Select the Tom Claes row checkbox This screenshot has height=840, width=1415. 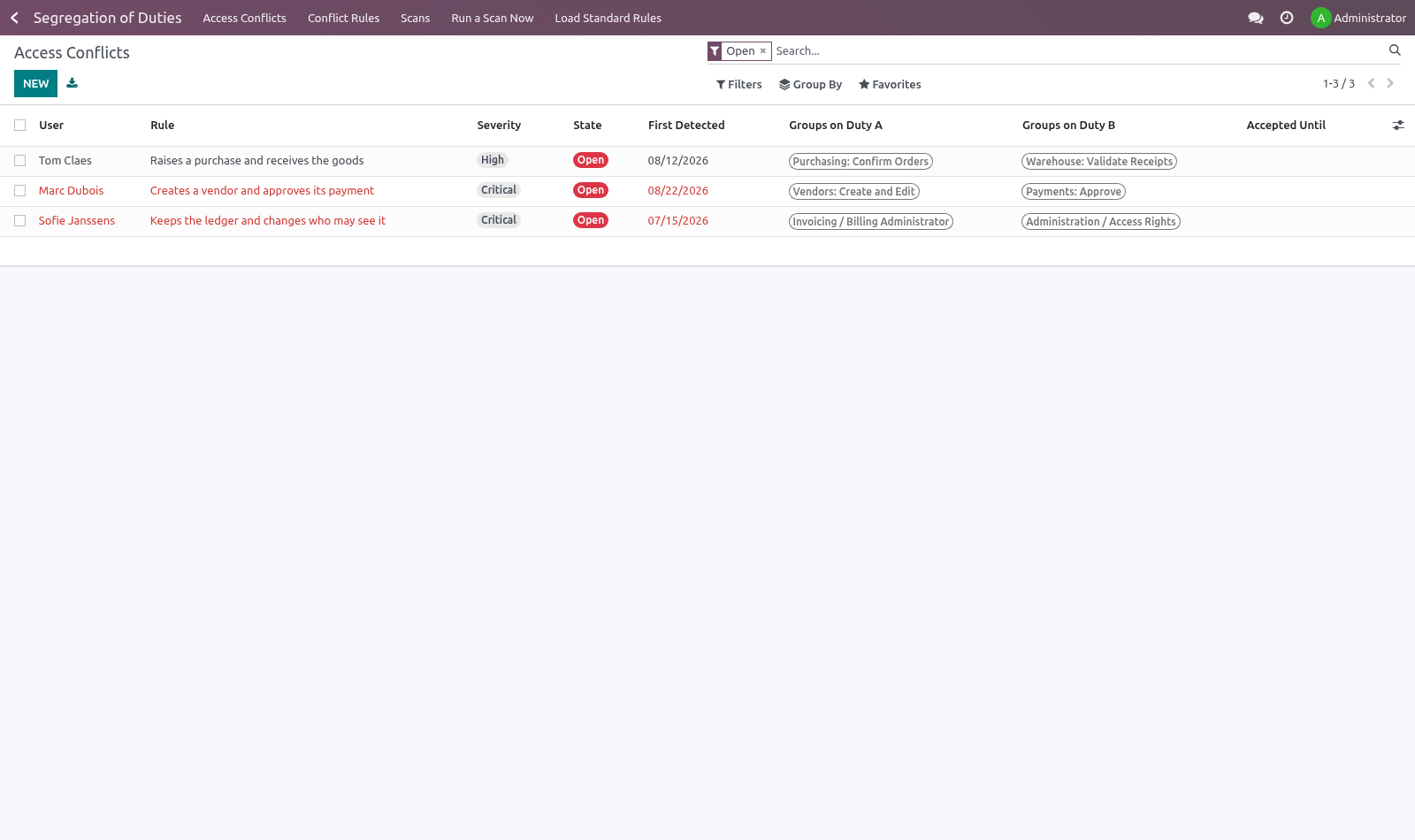[x=19, y=161]
